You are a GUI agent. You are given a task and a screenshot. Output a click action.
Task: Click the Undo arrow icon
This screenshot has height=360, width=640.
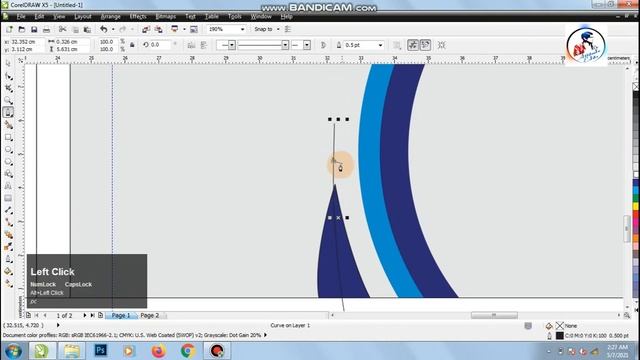tap(104, 29)
